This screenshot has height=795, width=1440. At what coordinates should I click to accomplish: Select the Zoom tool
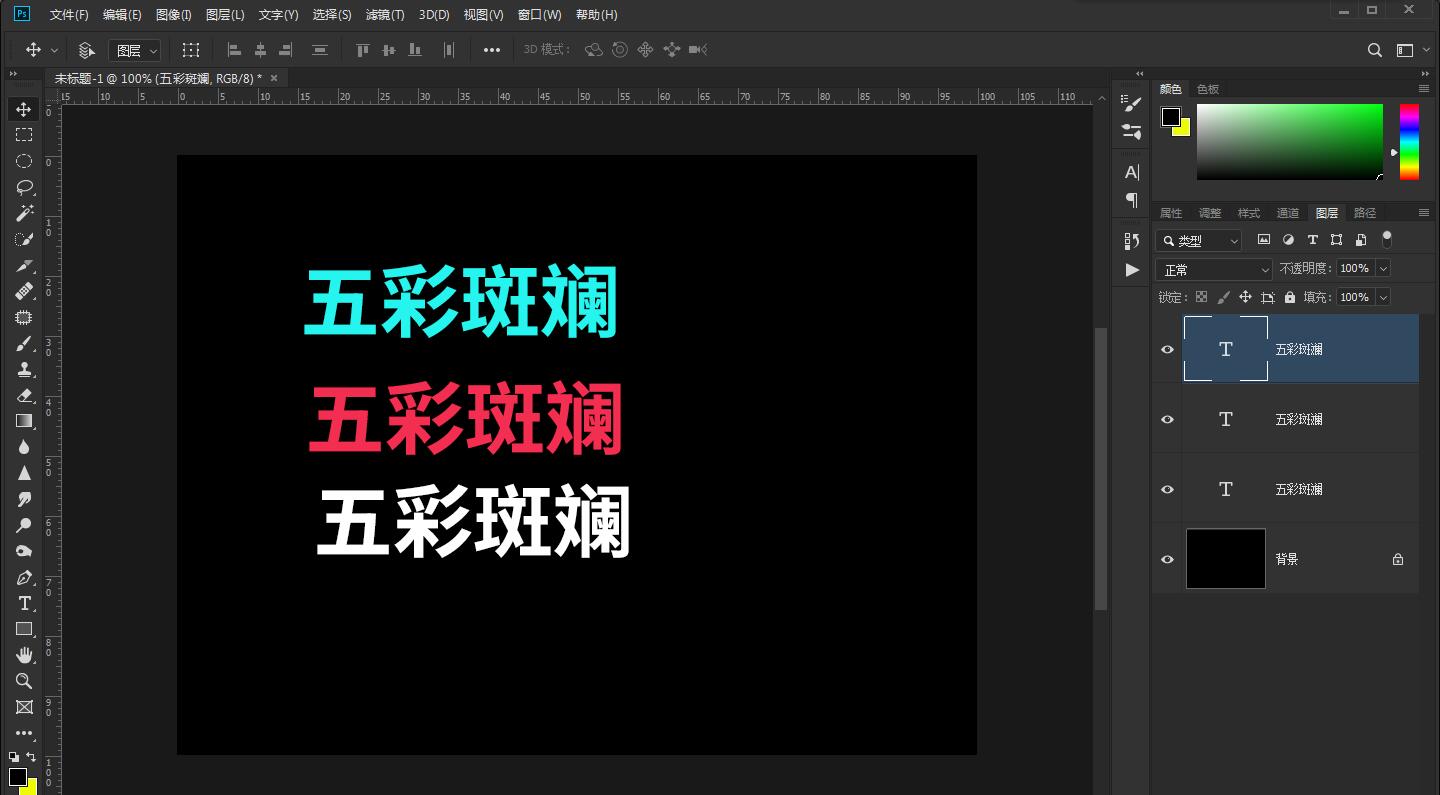[24, 681]
